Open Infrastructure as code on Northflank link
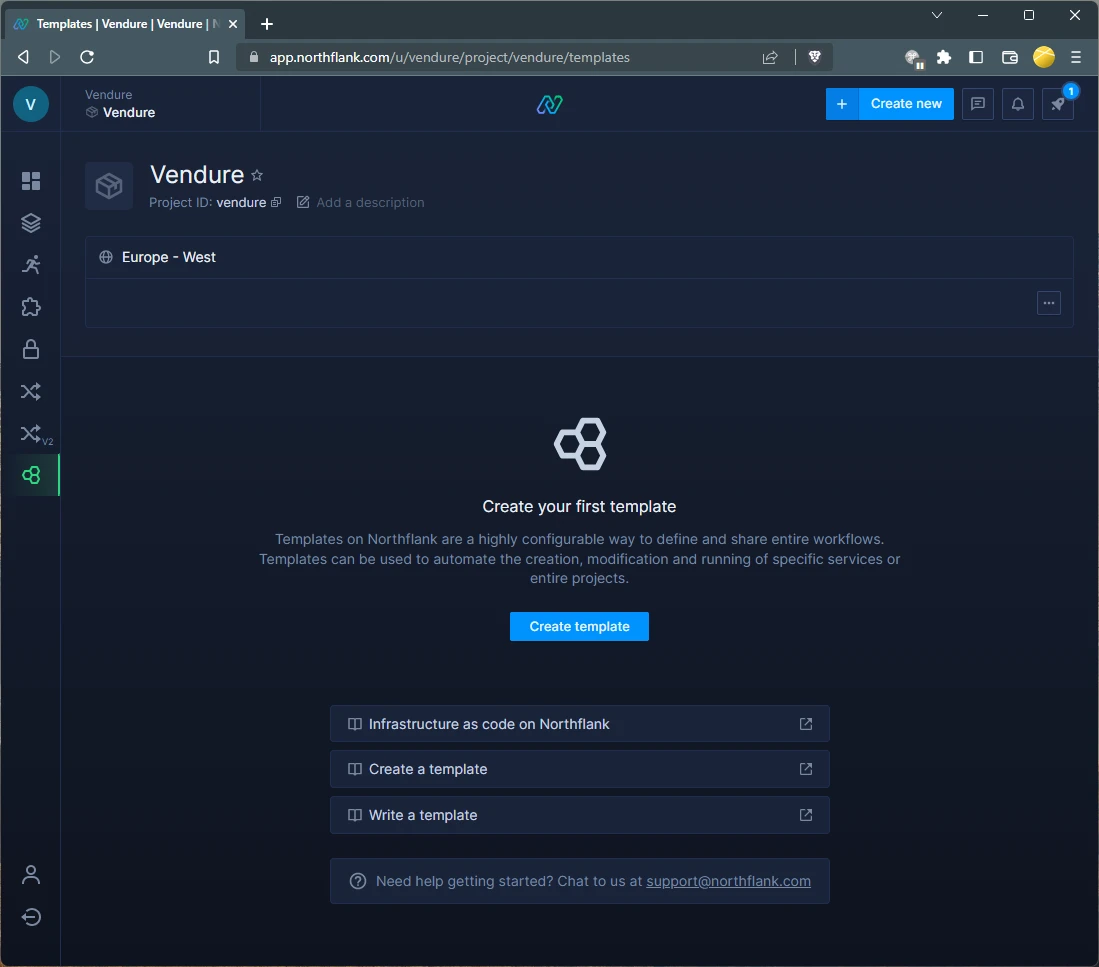Screen dimensions: 1099x967 579,724
